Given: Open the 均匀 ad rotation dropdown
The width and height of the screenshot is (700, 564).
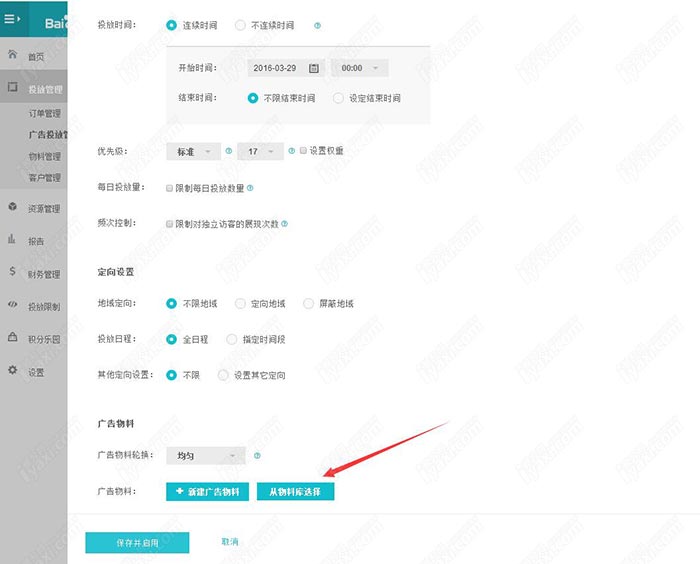Looking at the screenshot, I should point(205,455).
